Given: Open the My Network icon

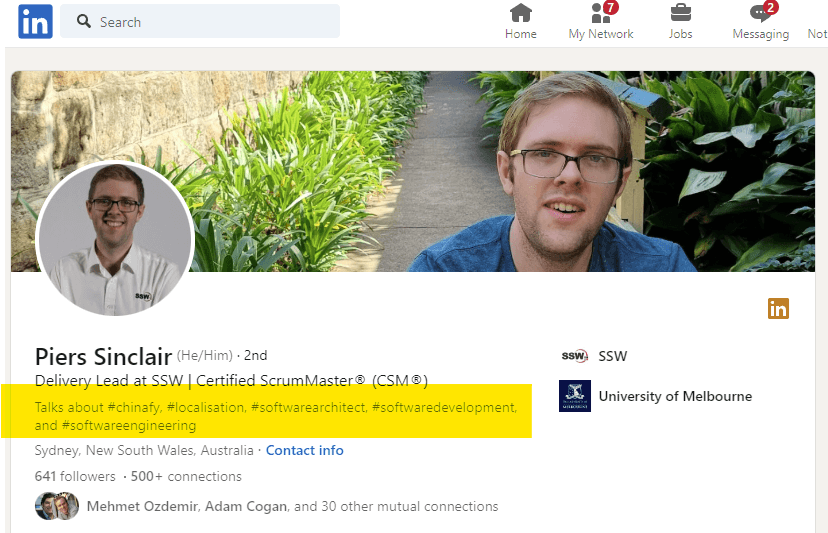Looking at the screenshot, I should [x=601, y=14].
